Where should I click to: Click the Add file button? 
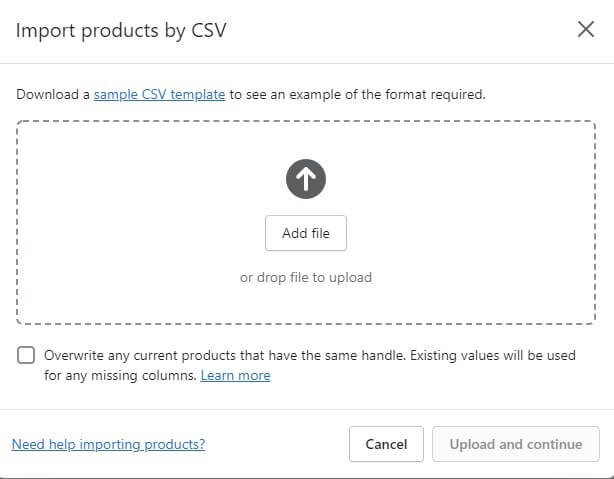(x=306, y=233)
